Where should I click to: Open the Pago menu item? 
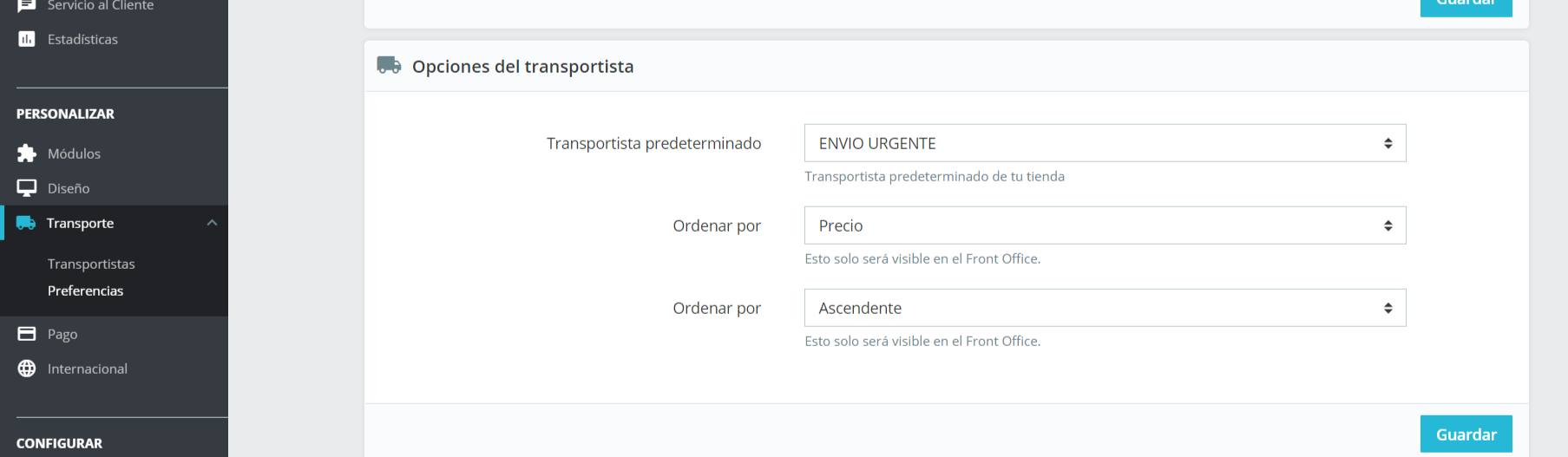click(62, 334)
